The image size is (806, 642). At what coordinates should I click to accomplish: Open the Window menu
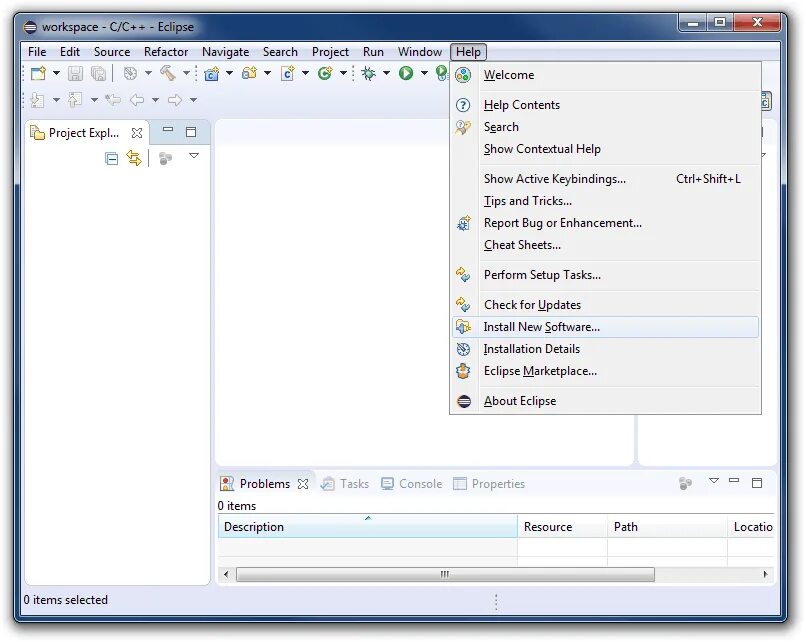click(x=419, y=52)
